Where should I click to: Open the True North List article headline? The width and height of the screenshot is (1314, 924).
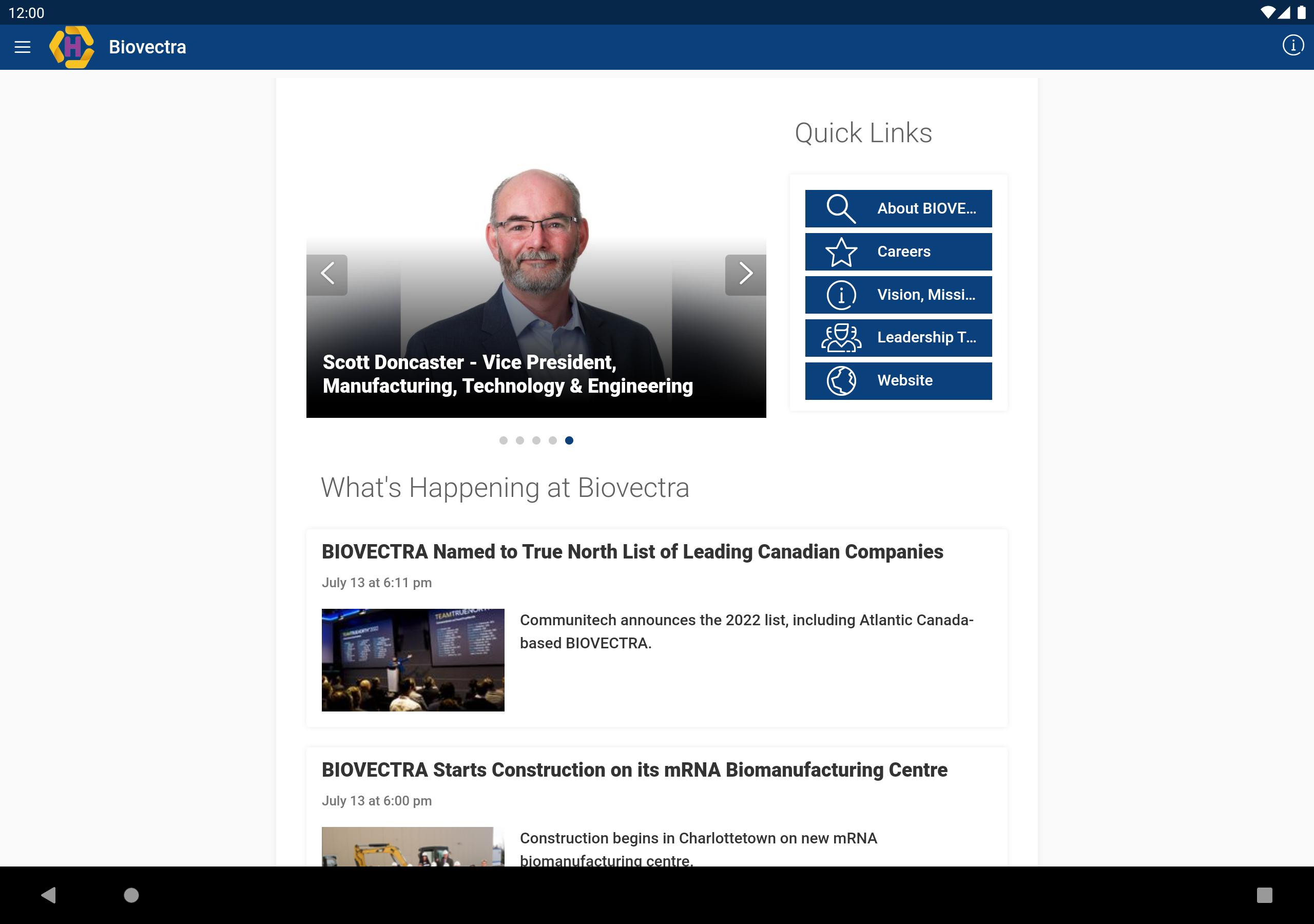(632, 552)
